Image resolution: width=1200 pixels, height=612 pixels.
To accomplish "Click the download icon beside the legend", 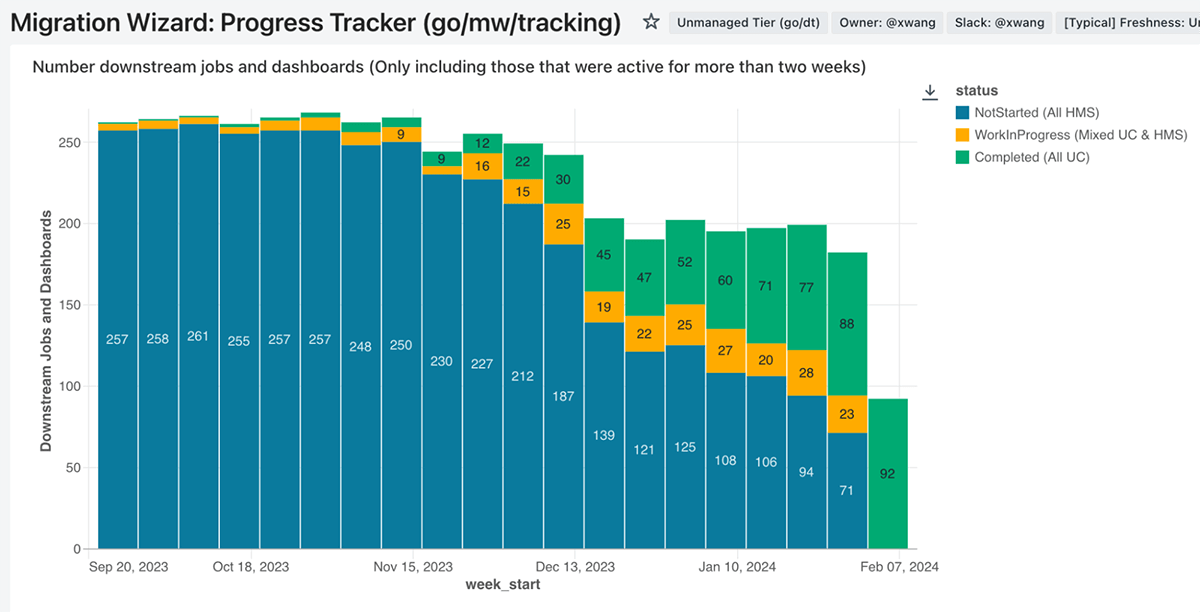I will pyautogui.click(x=929, y=92).
